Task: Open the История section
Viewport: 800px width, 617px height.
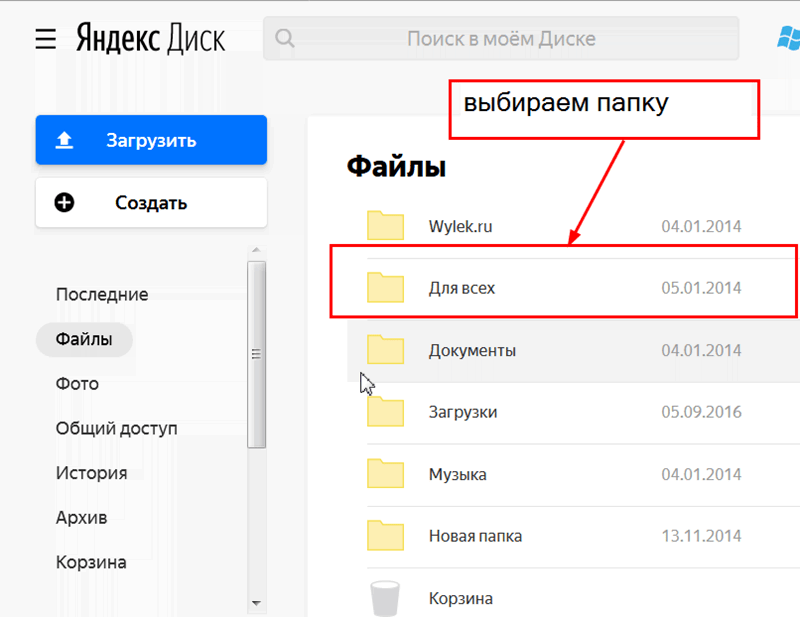Action: [x=91, y=473]
